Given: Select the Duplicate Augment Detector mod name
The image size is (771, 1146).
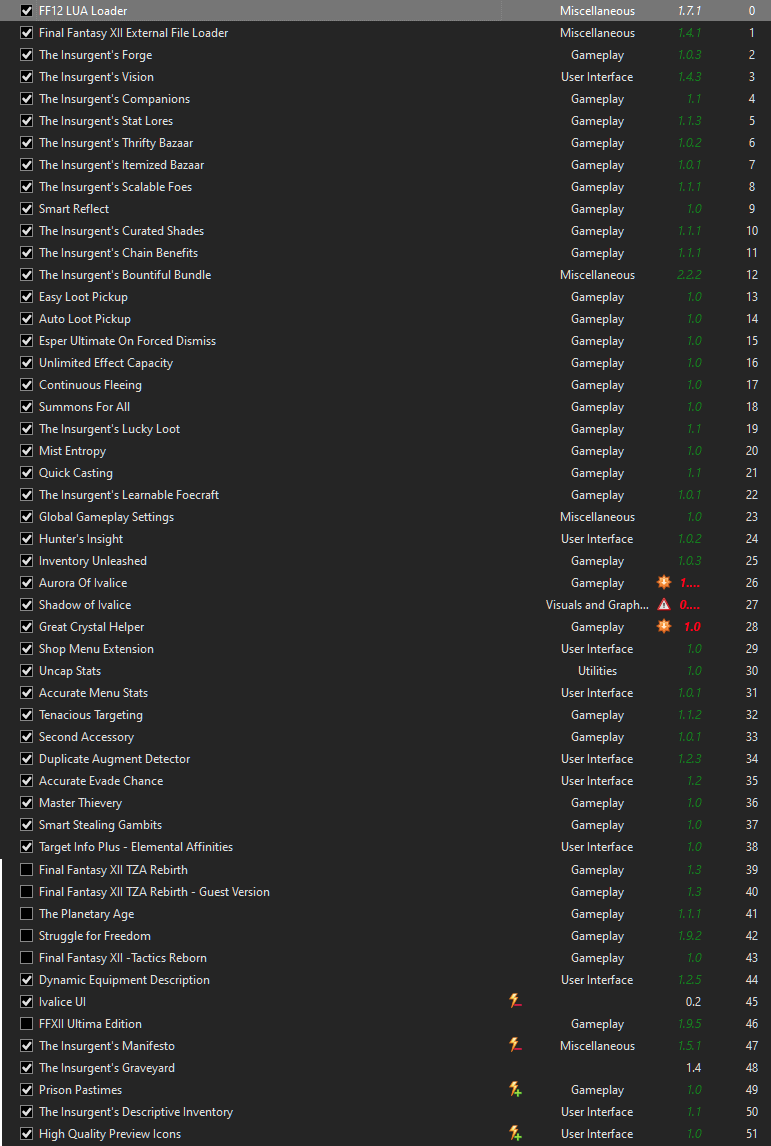Looking at the screenshot, I should (115, 759).
